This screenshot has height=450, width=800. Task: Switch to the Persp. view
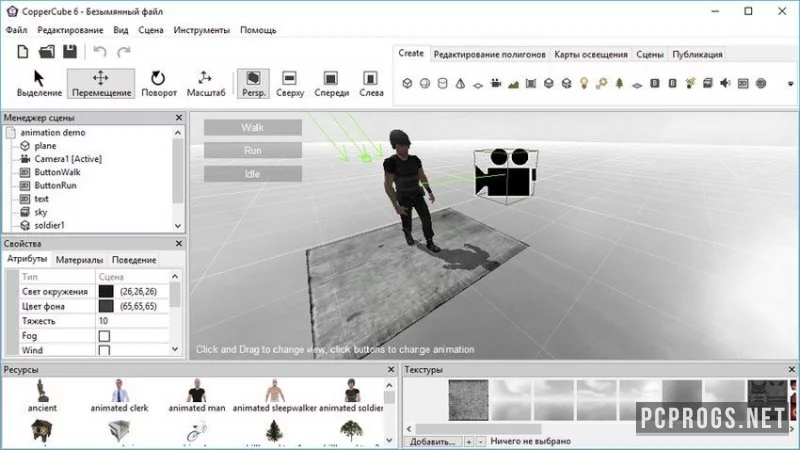coord(253,84)
